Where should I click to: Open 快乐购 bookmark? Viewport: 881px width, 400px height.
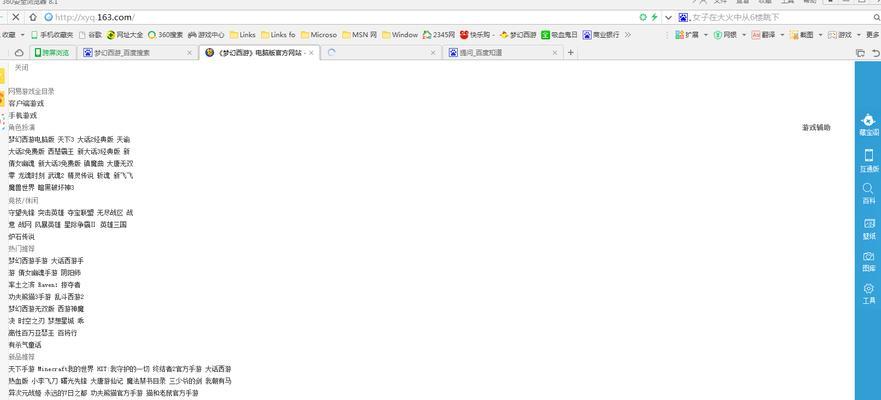(477, 35)
